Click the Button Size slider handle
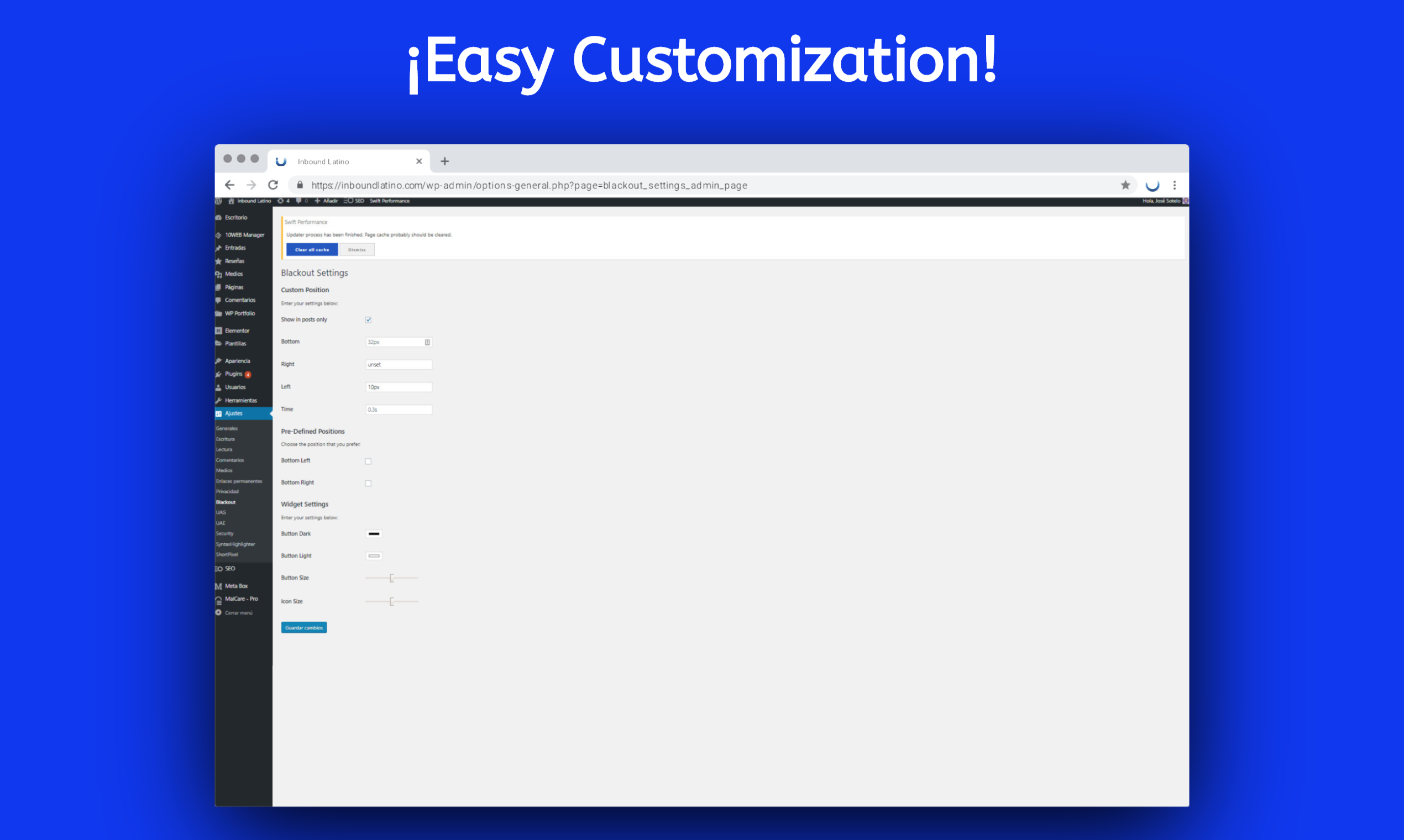The height and width of the screenshot is (840, 1404). pyautogui.click(x=391, y=578)
